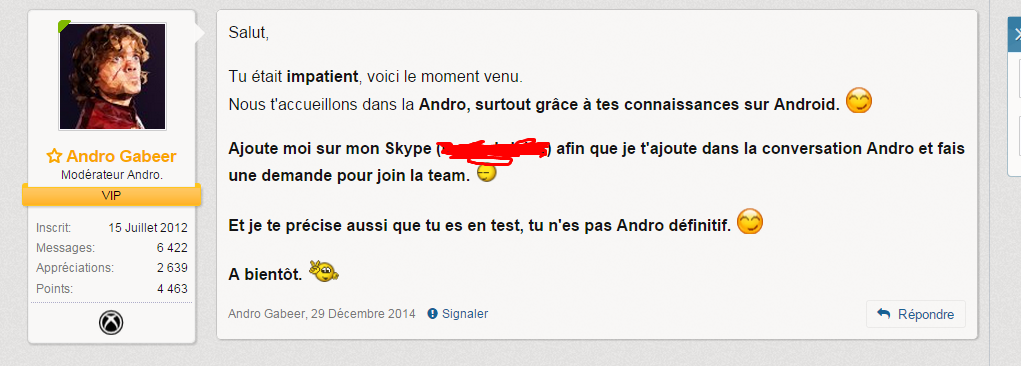Open the Andro Gabeer profile name link

[x=121, y=156]
